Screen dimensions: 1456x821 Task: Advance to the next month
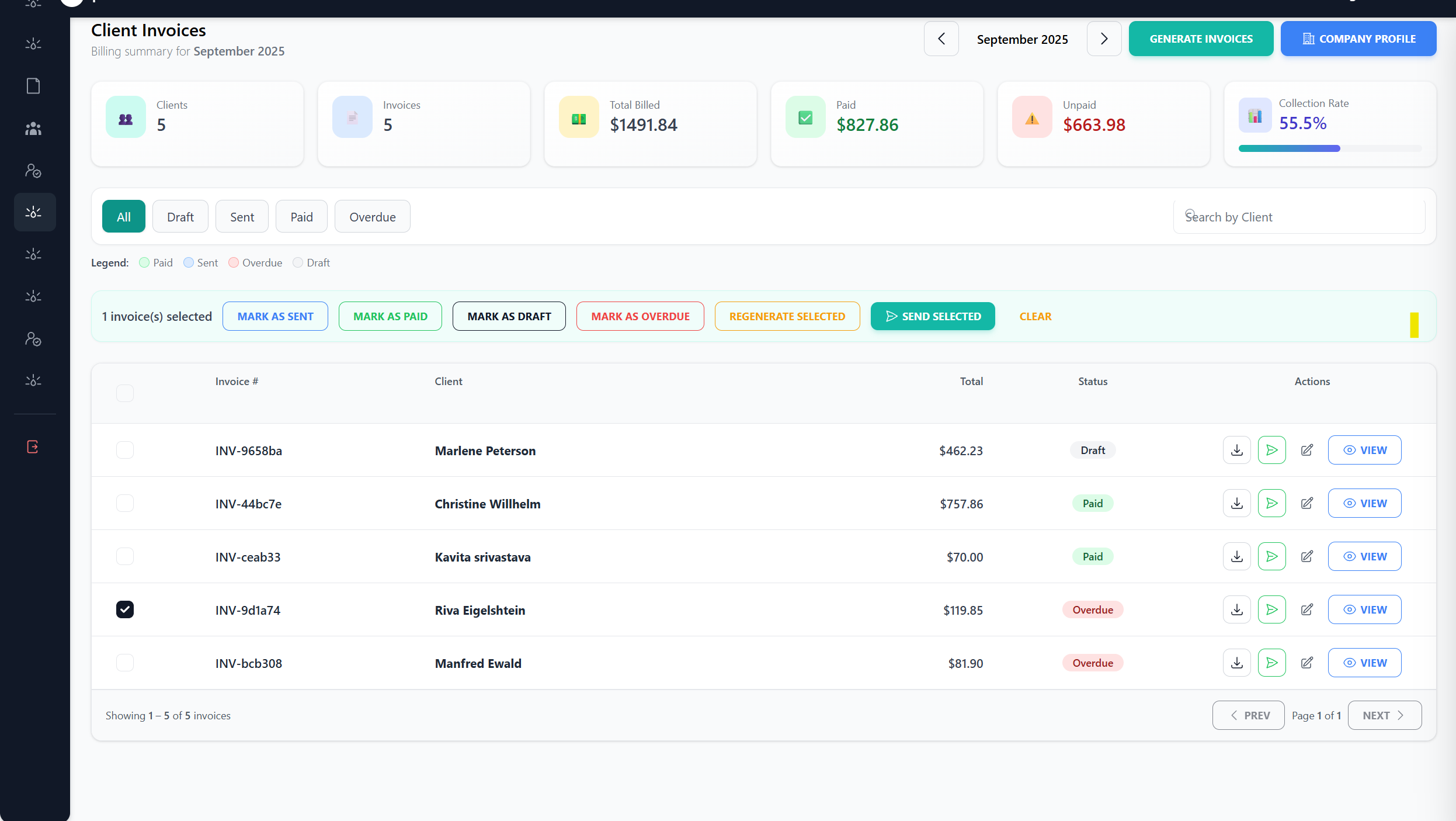pyautogui.click(x=1103, y=39)
